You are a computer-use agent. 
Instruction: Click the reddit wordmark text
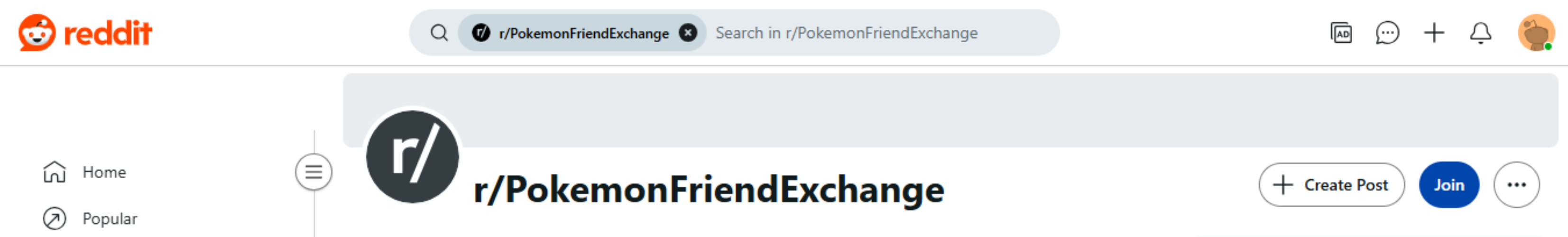[x=108, y=33]
